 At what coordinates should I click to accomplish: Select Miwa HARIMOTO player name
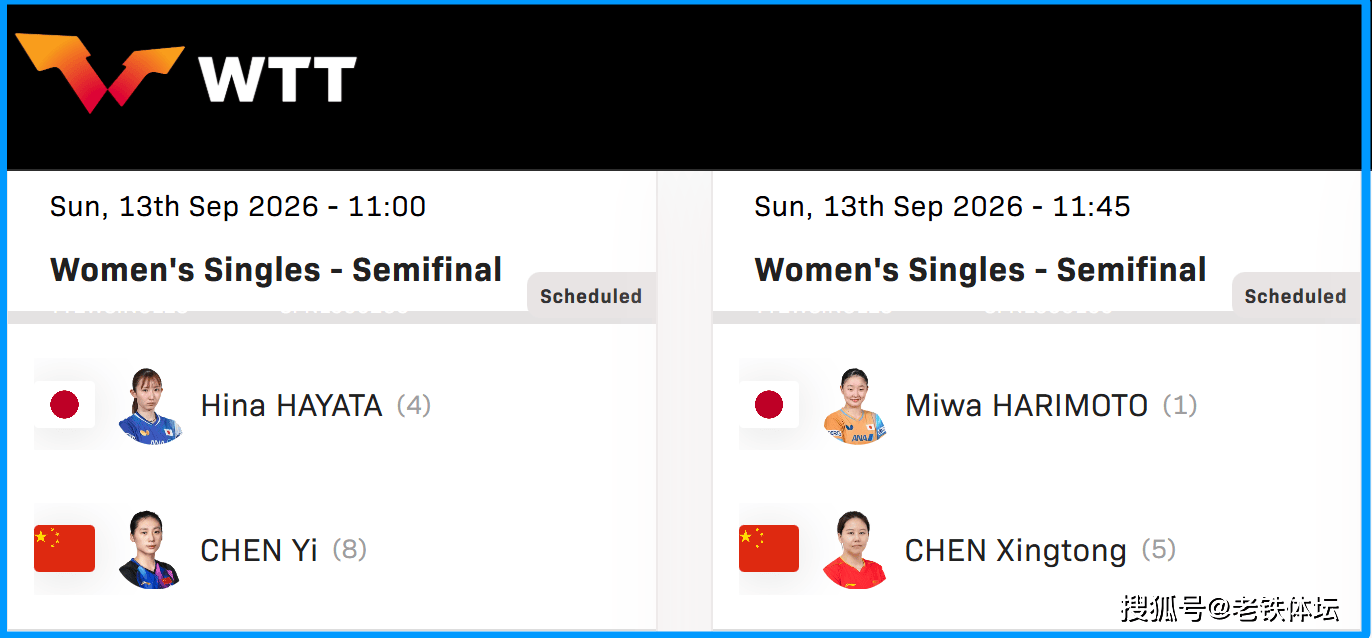pos(1026,405)
